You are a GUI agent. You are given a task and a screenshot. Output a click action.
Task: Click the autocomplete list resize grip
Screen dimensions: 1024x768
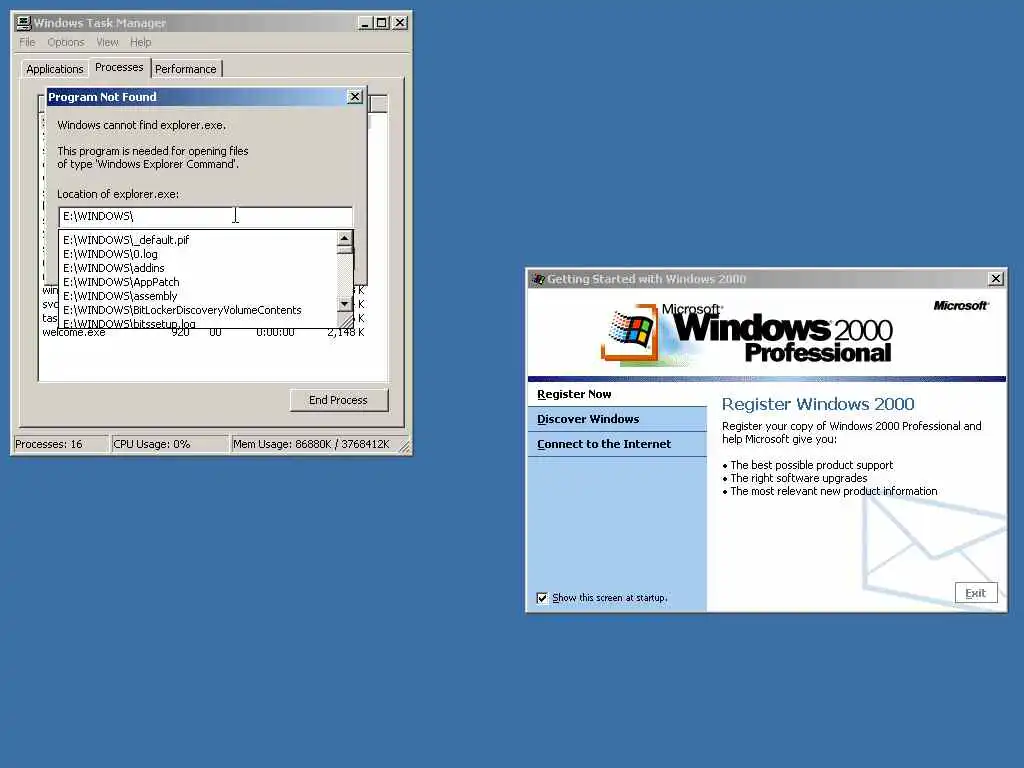pyautogui.click(x=345, y=321)
